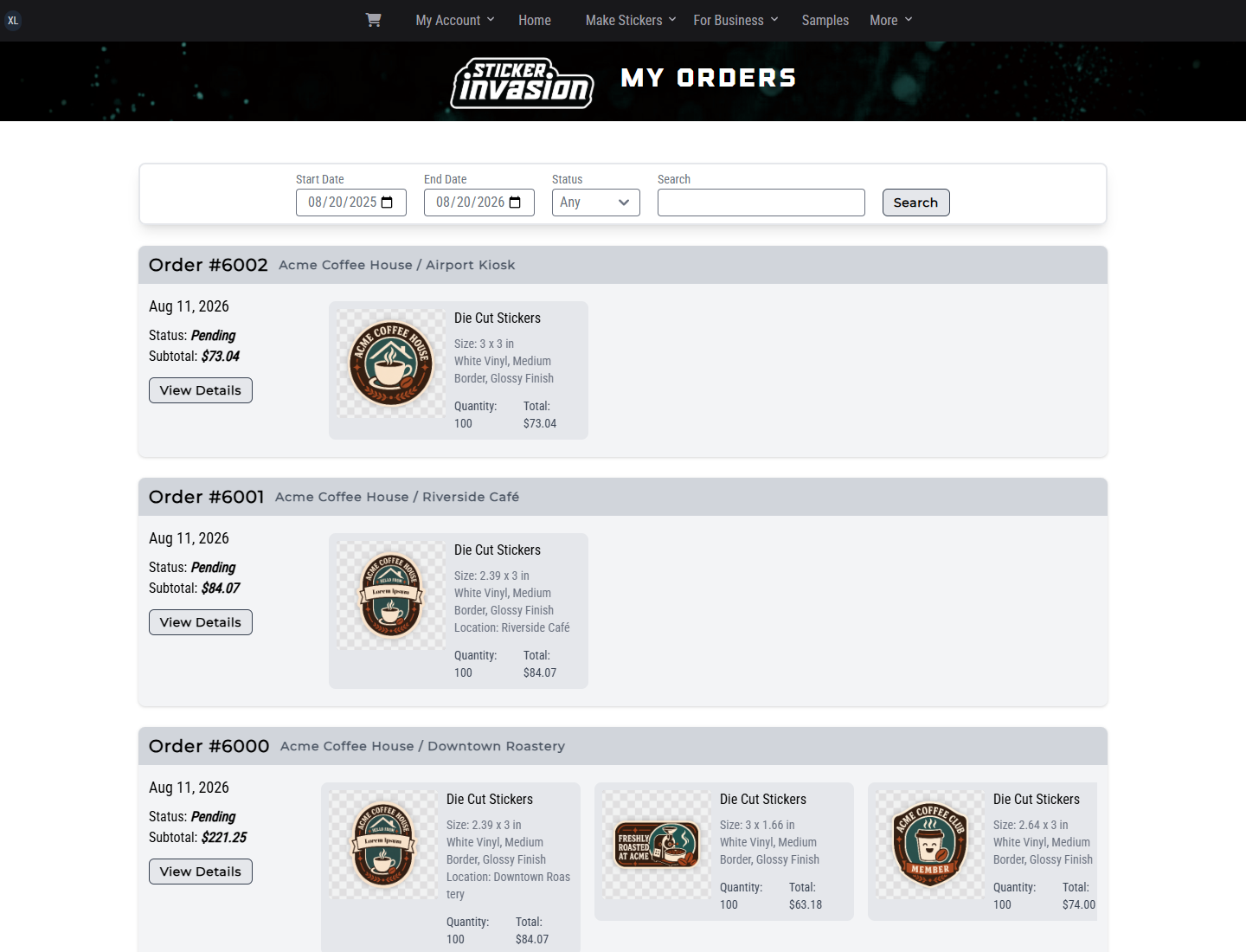Click the Order #6001 heading
This screenshot has width=1246, height=952.
(207, 497)
